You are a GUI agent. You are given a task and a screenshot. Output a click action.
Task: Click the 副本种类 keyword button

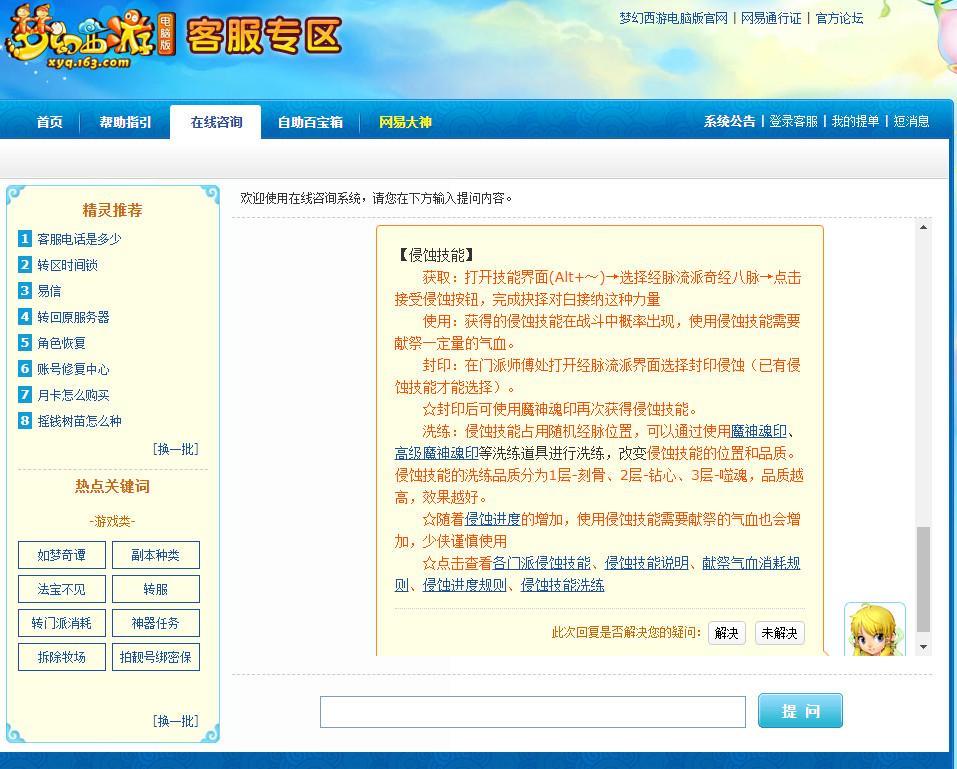pos(156,555)
